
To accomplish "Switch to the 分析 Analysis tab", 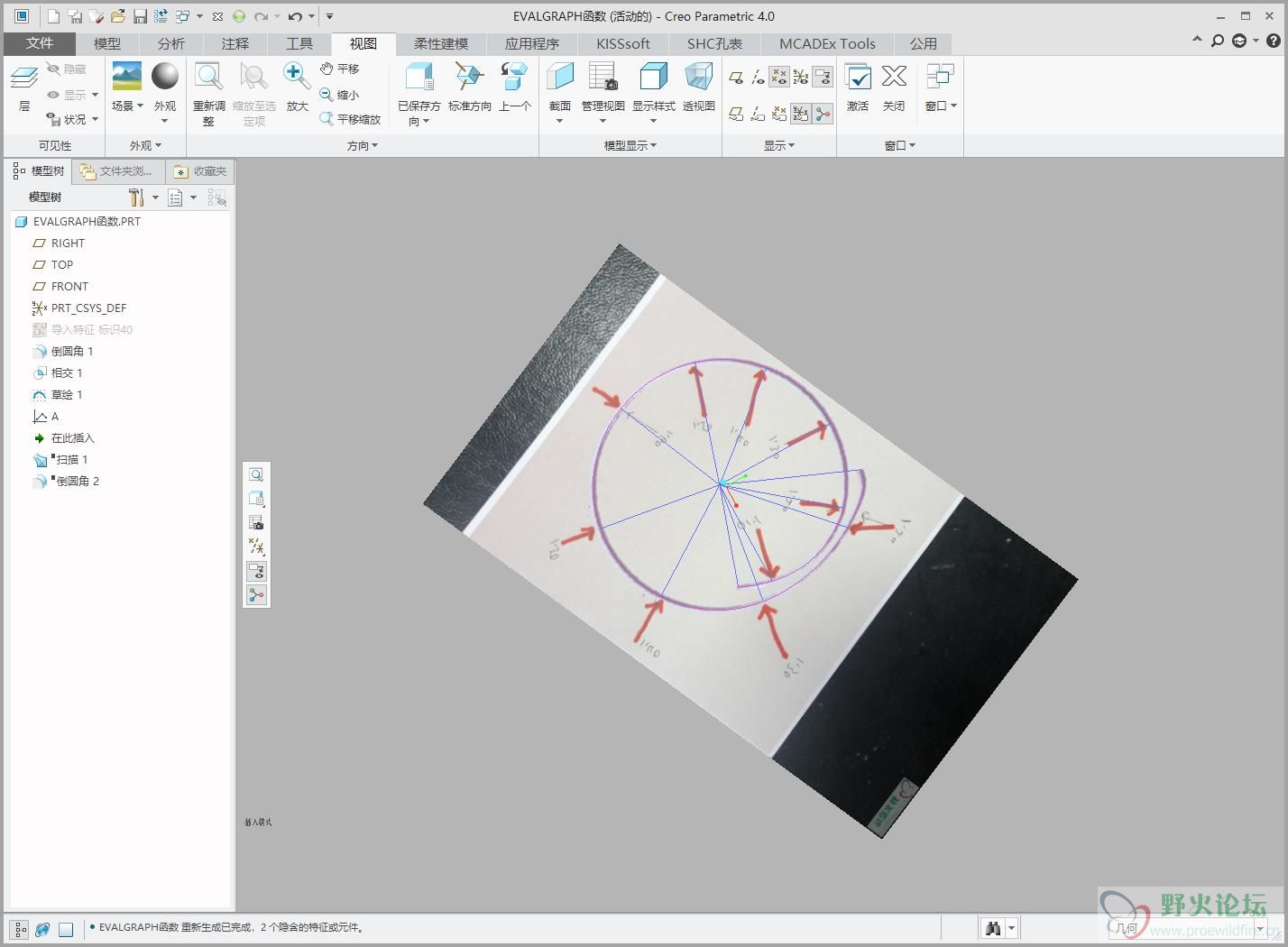I will click(170, 43).
